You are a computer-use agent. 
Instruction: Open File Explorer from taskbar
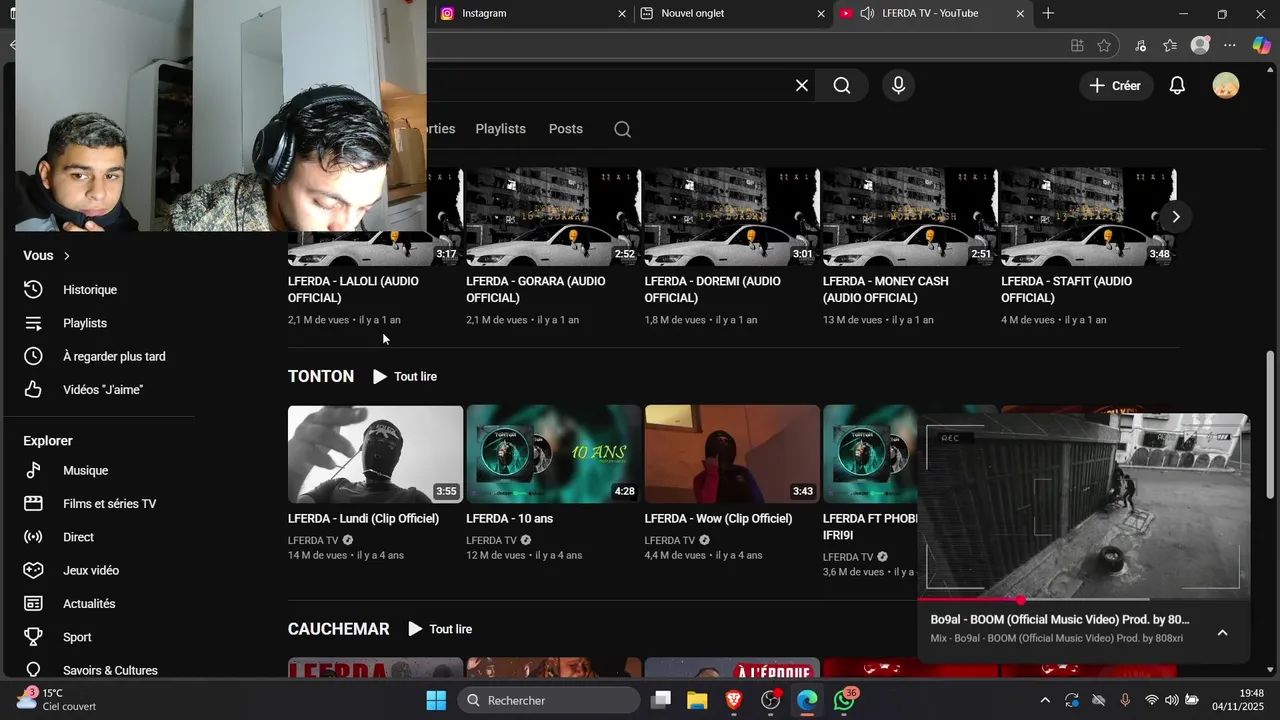pyautogui.click(x=697, y=700)
